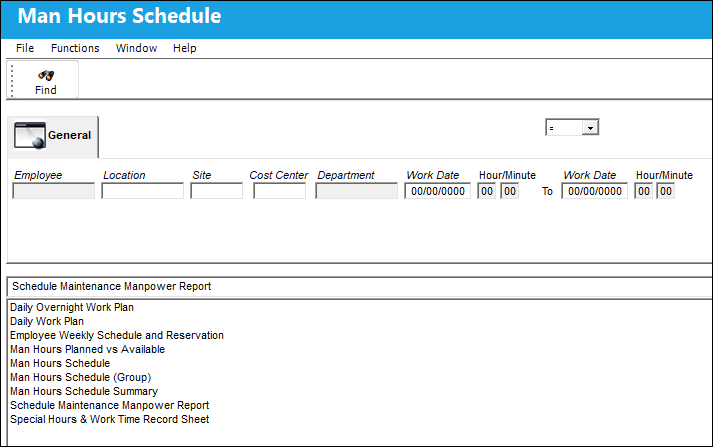Select Man Hours Schedule list entry
The image size is (713, 447).
[x=60, y=363]
